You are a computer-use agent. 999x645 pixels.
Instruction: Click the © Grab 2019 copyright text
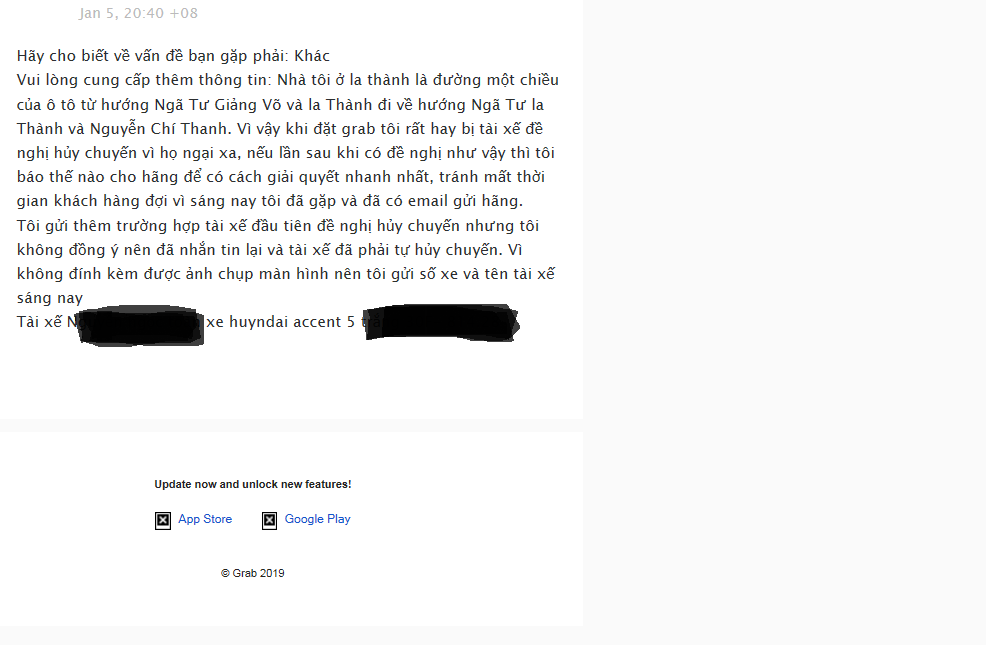253,573
